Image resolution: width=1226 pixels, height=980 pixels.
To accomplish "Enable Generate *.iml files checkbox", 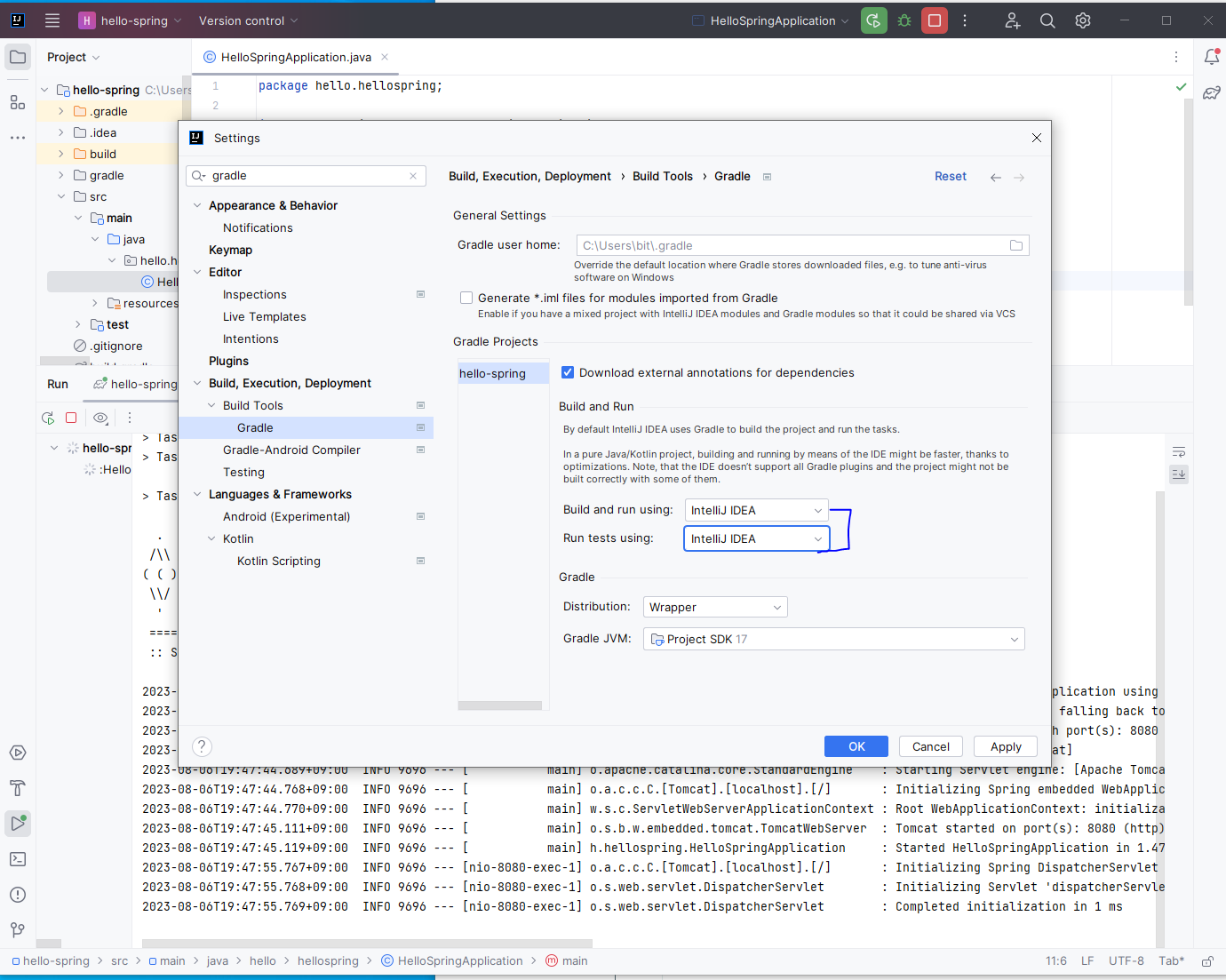I will tap(466, 299).
